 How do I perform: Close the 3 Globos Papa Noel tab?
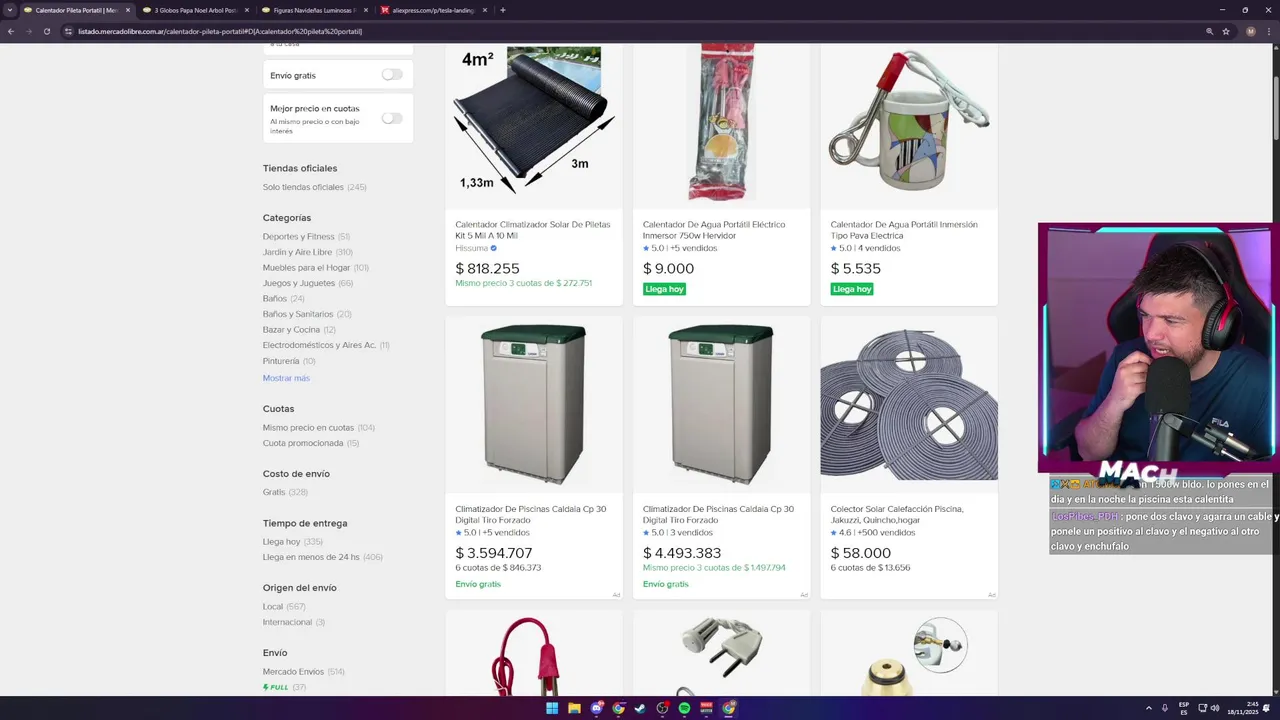tap(247, 10)
